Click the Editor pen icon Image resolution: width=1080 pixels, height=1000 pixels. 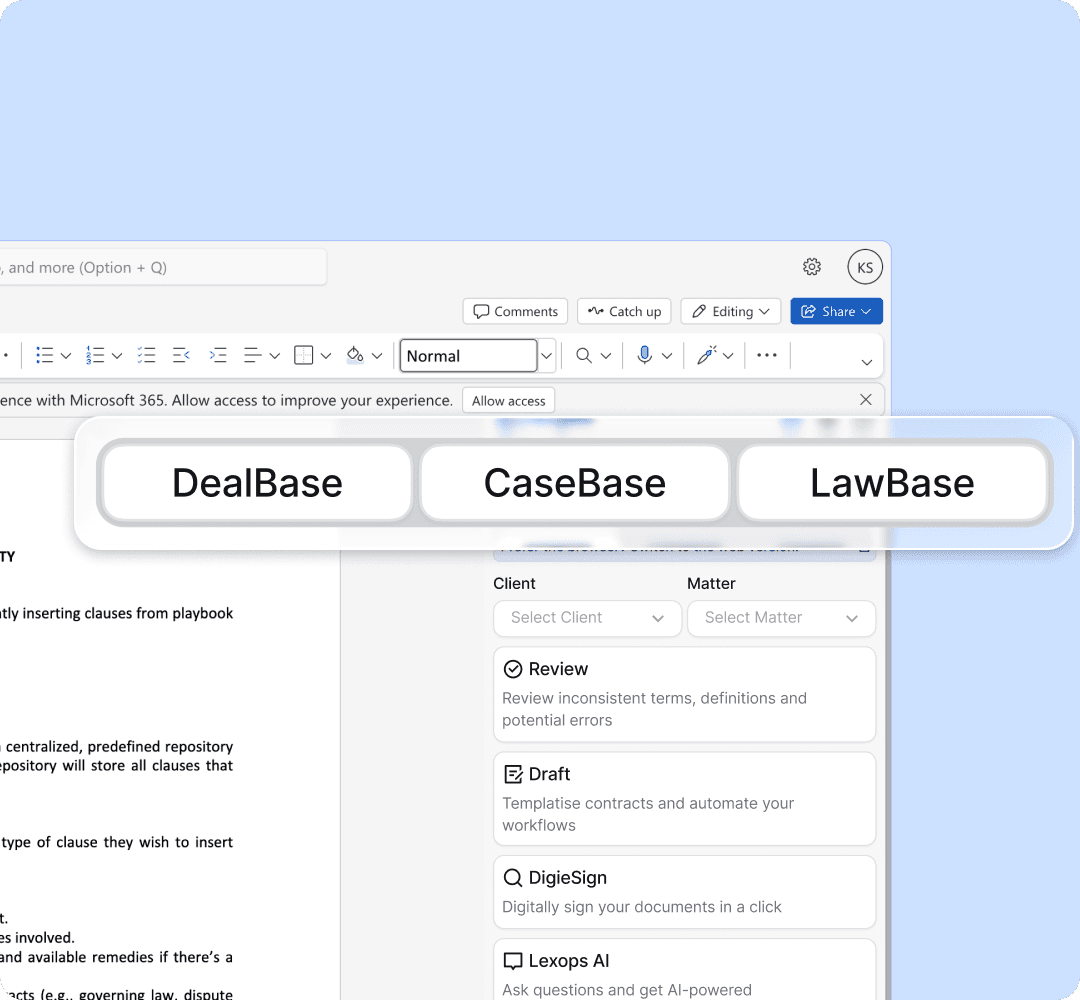pos(707,355)
